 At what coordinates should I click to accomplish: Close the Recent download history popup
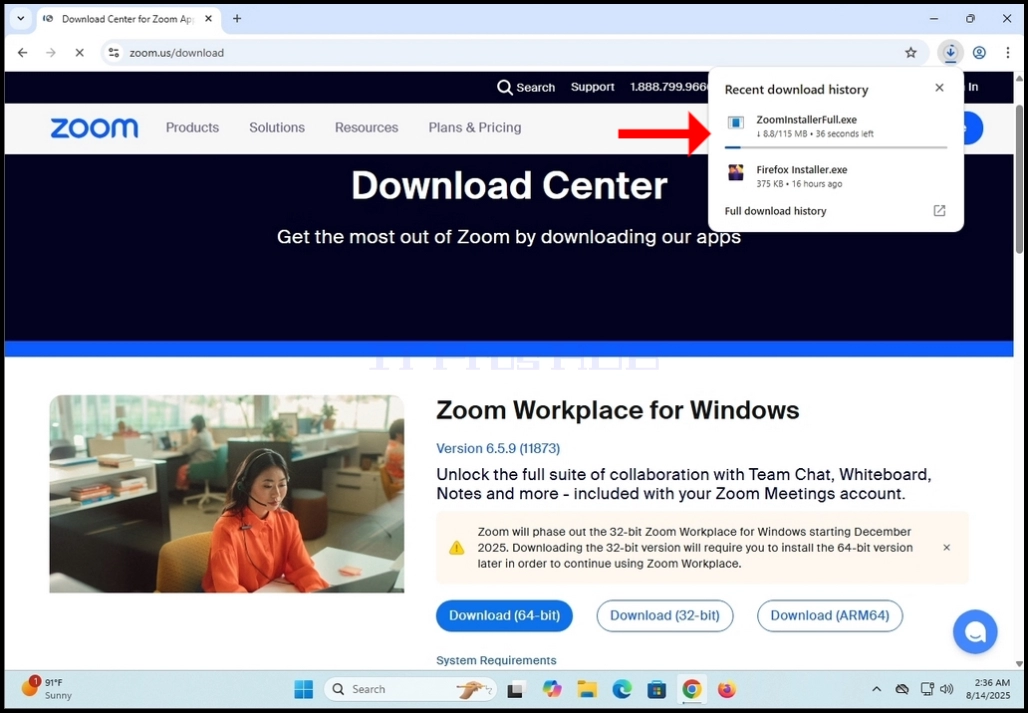pos(939,88)
